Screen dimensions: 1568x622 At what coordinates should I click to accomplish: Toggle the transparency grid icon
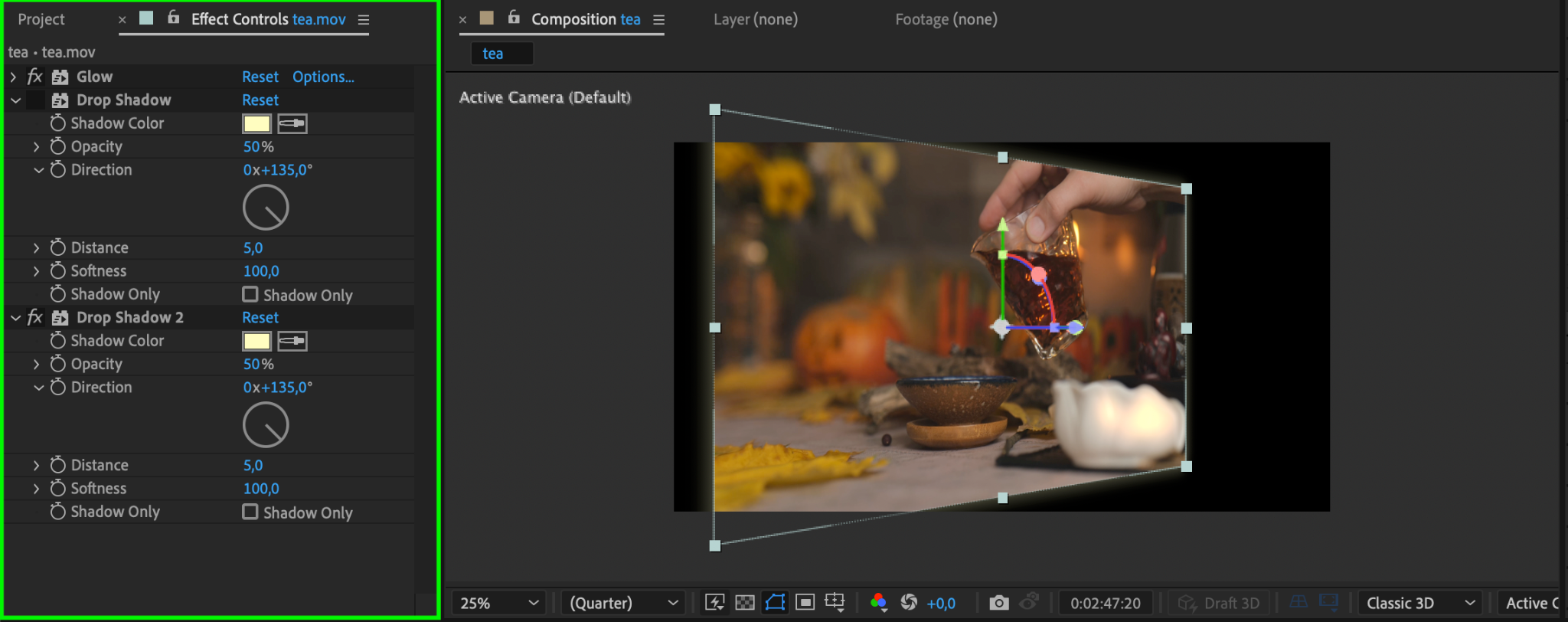pyautogui.click(x=744, y=603)
